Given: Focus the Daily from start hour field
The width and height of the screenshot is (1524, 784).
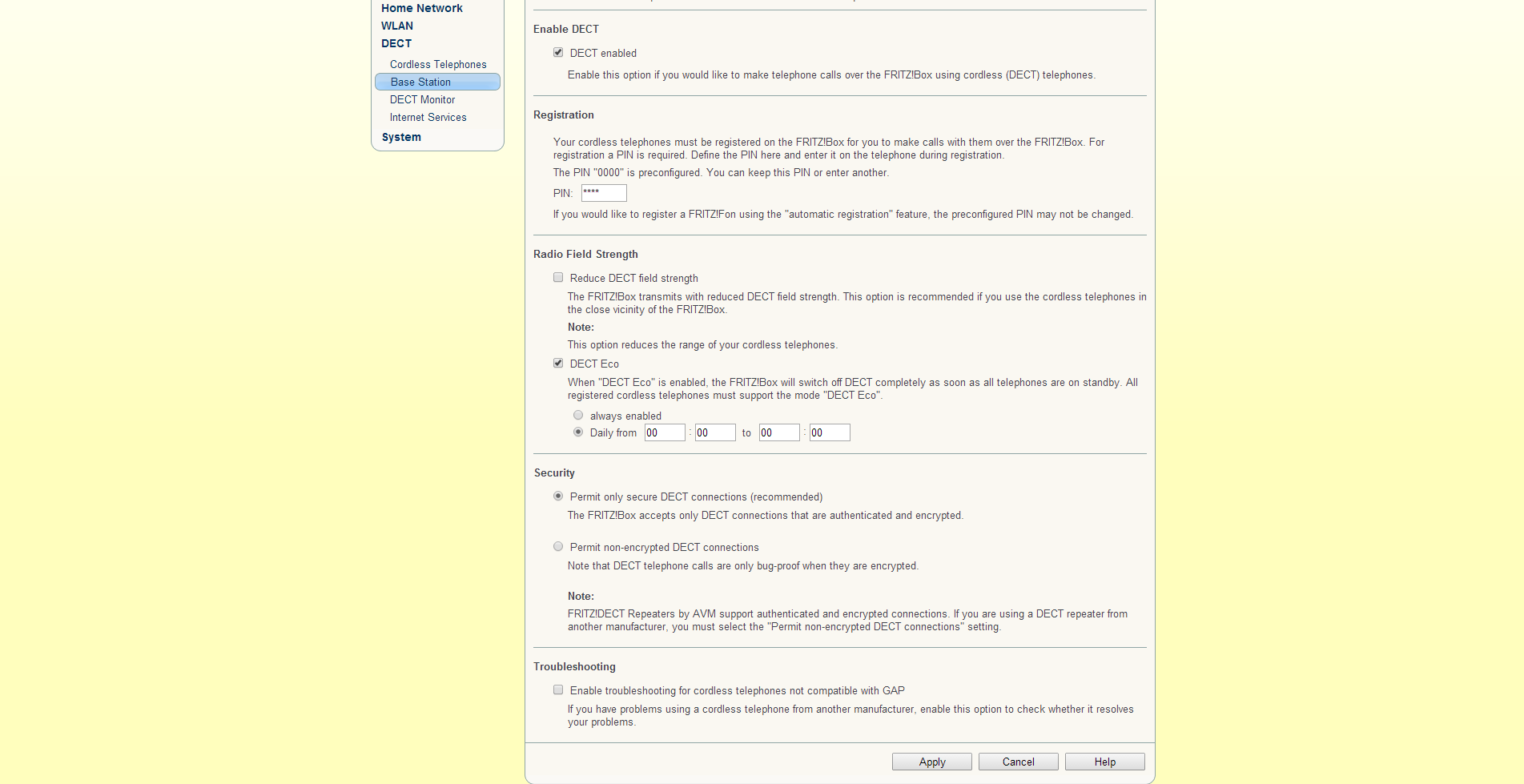Looking at the screenshot, I should point(665,432).
